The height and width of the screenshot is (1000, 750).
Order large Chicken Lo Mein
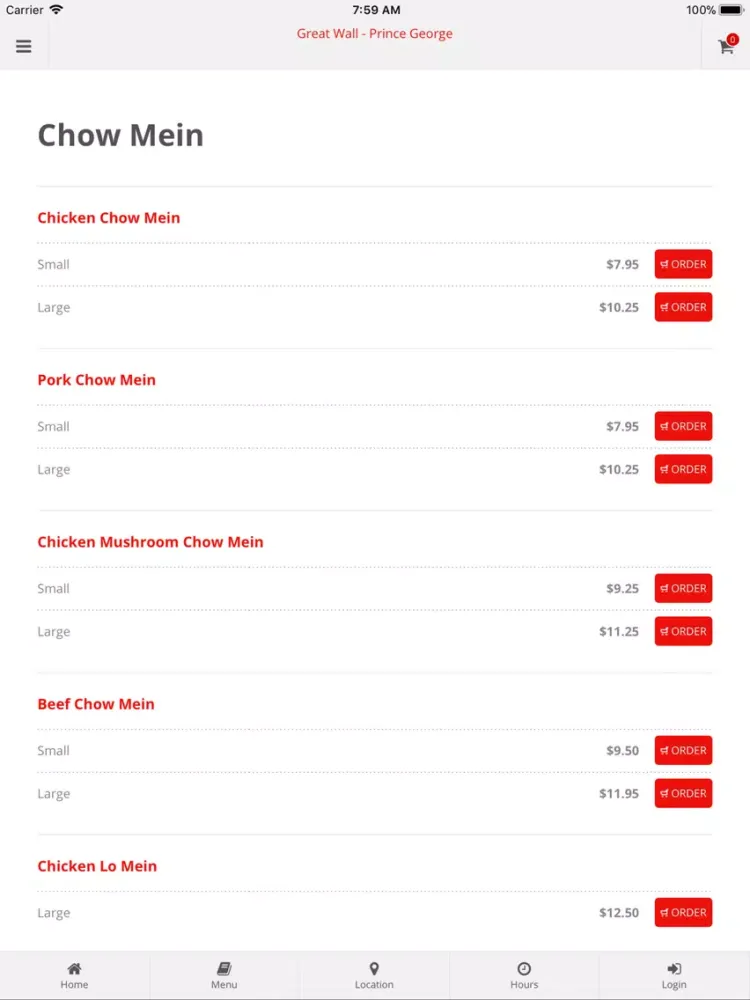click(x=683, y=912)
